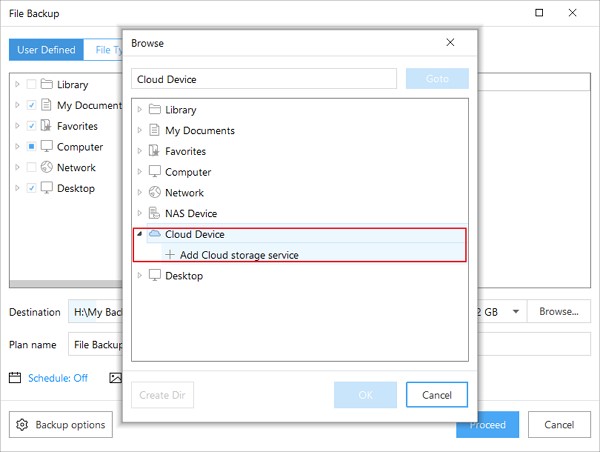This screenshot has width=600, height=452.
Task: Click the Destination path field
Action: click(95, 312)
